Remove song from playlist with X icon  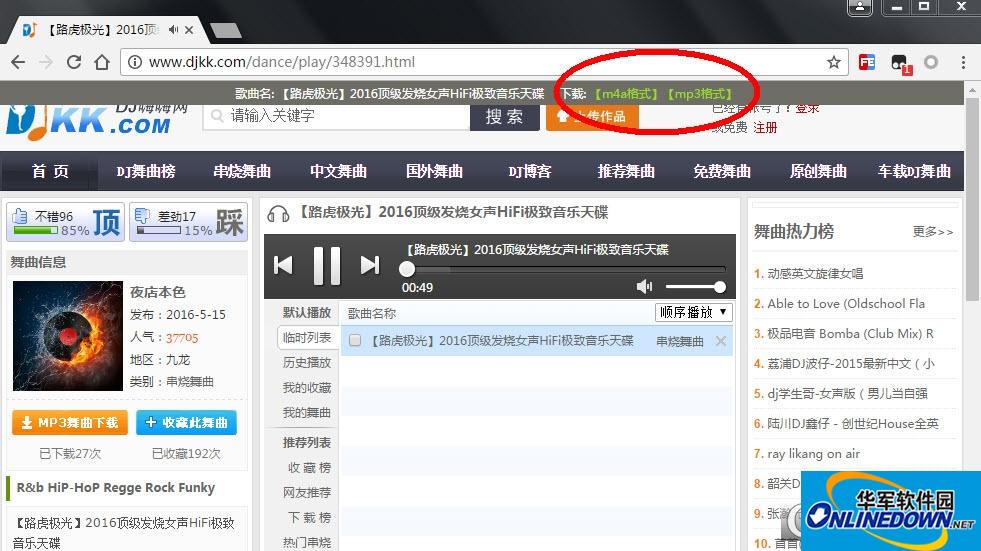(x=720, y=341)
